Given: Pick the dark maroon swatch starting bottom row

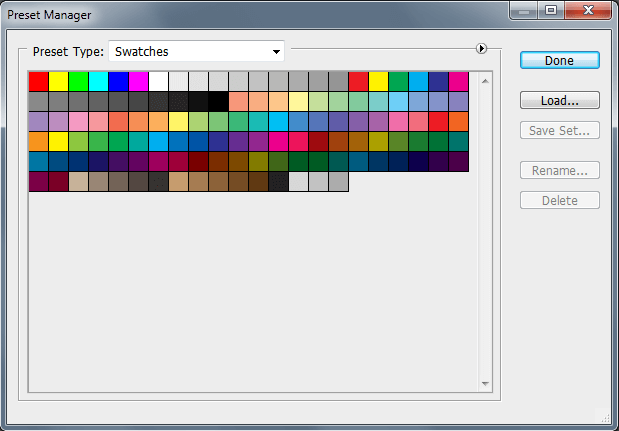Looking at the screenshot, I should click(x=38, y=181).
